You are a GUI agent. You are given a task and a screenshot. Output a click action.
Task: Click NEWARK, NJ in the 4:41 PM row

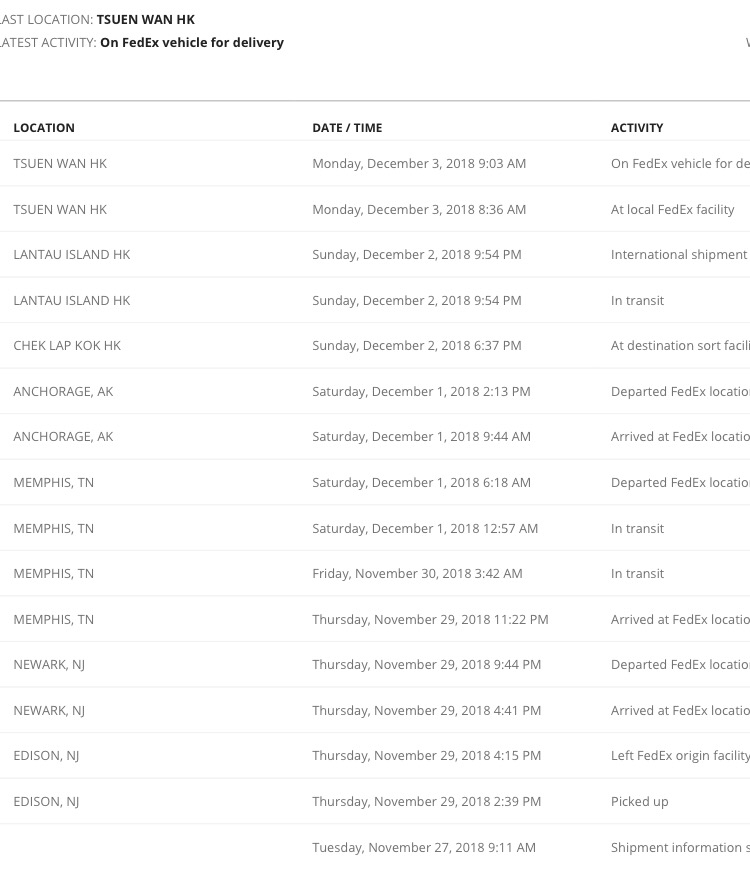pos(49,711)
